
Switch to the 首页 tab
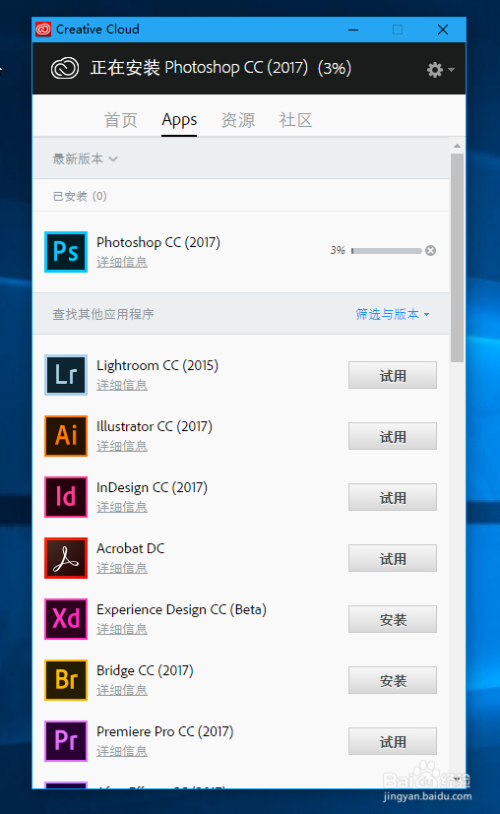pyautogui.click(x=120, y=120)
